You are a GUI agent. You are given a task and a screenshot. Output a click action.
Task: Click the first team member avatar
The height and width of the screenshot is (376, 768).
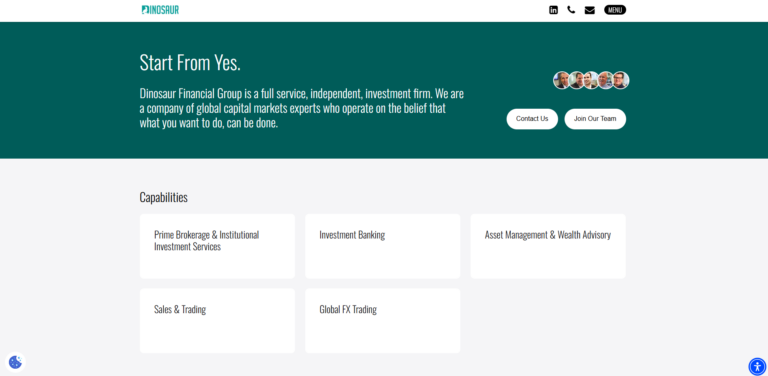[x=562, y=80]
